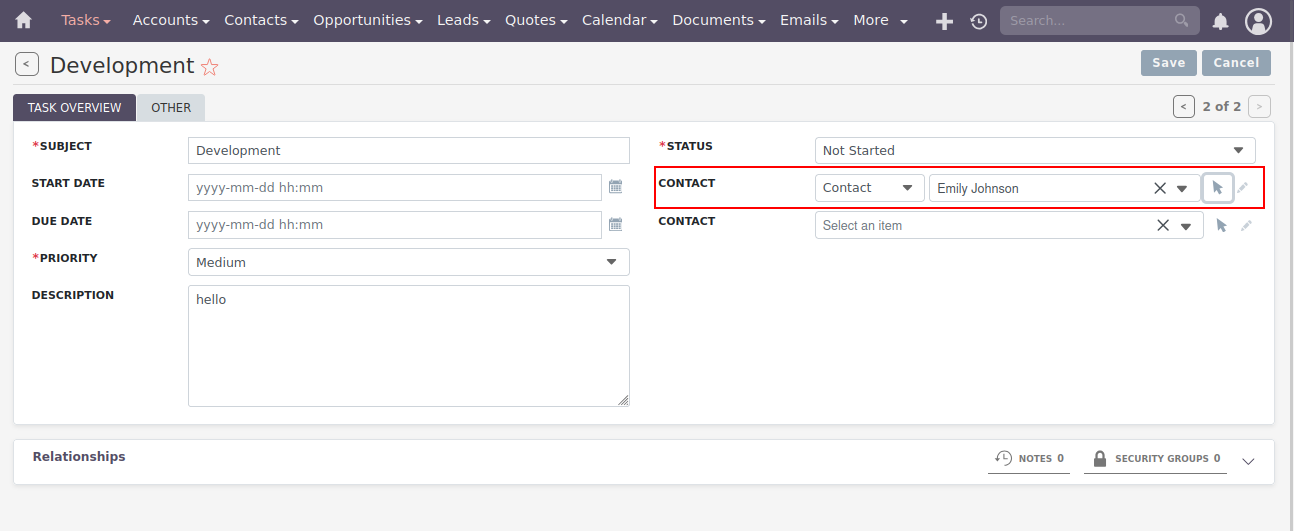The image size is (1294, 531).
Task: Click edit pencil for empty contact field
Action: point(1246,225)
